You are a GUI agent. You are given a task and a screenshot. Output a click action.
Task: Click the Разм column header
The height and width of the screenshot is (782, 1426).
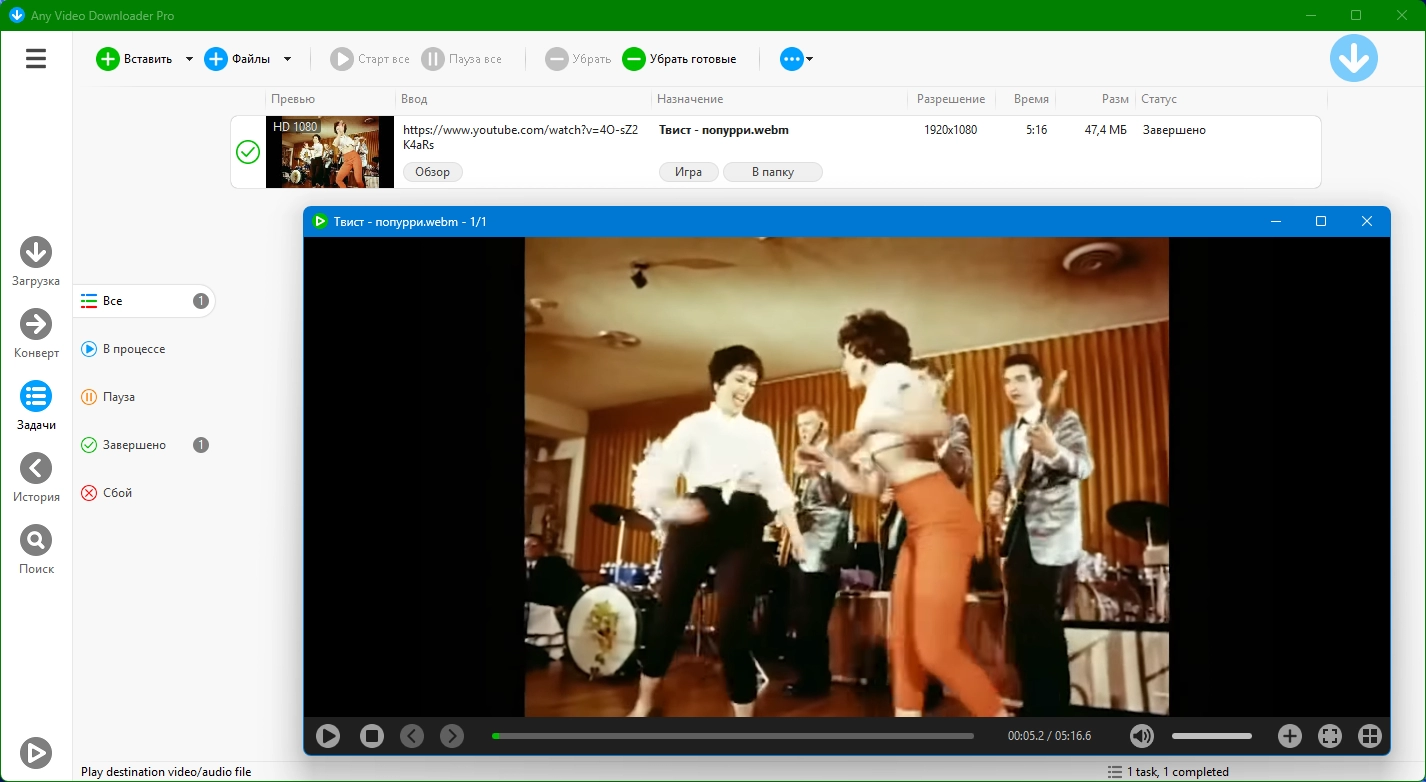coord(1116,99)
